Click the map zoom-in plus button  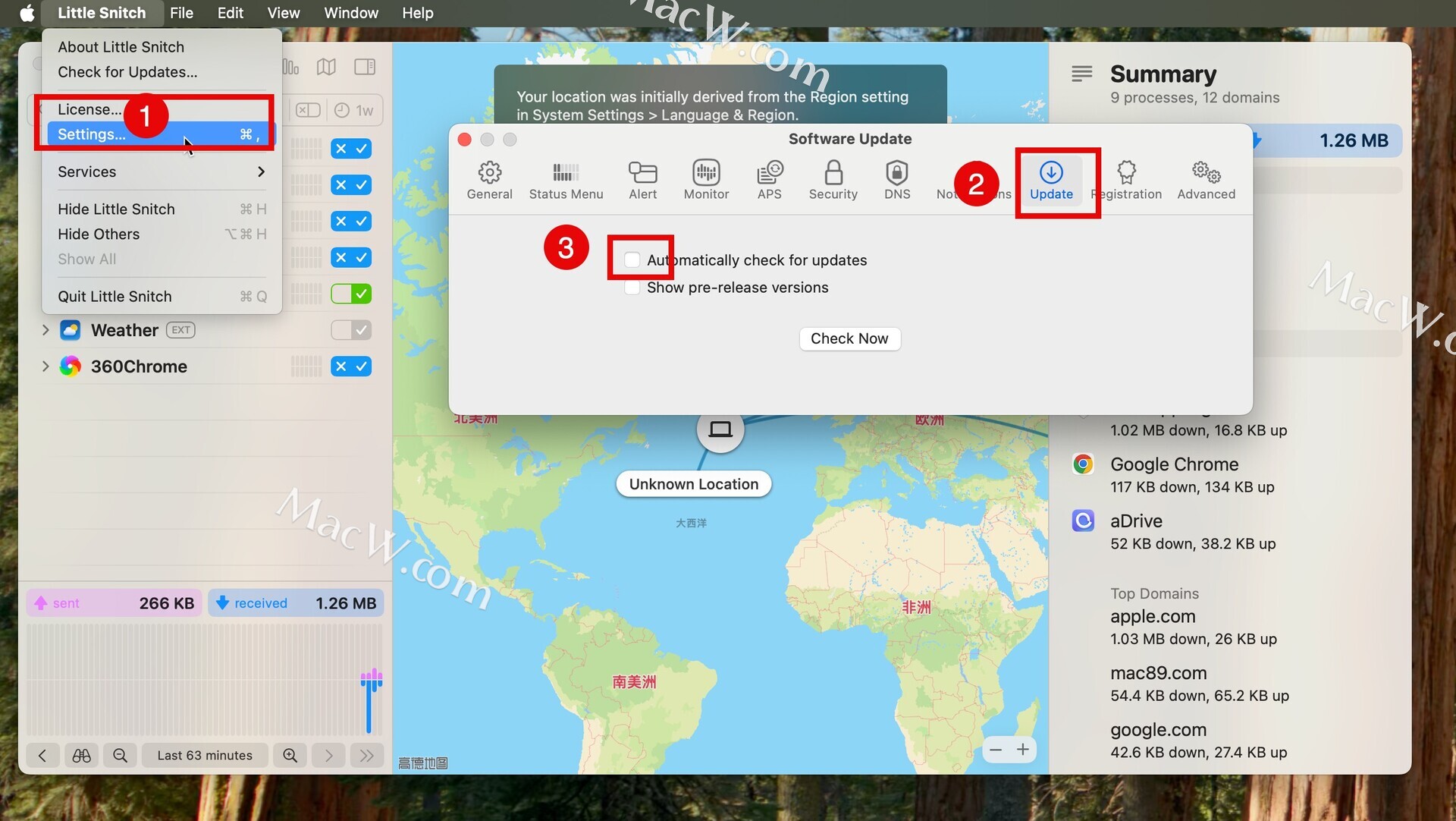click(x=1023, y=750)
